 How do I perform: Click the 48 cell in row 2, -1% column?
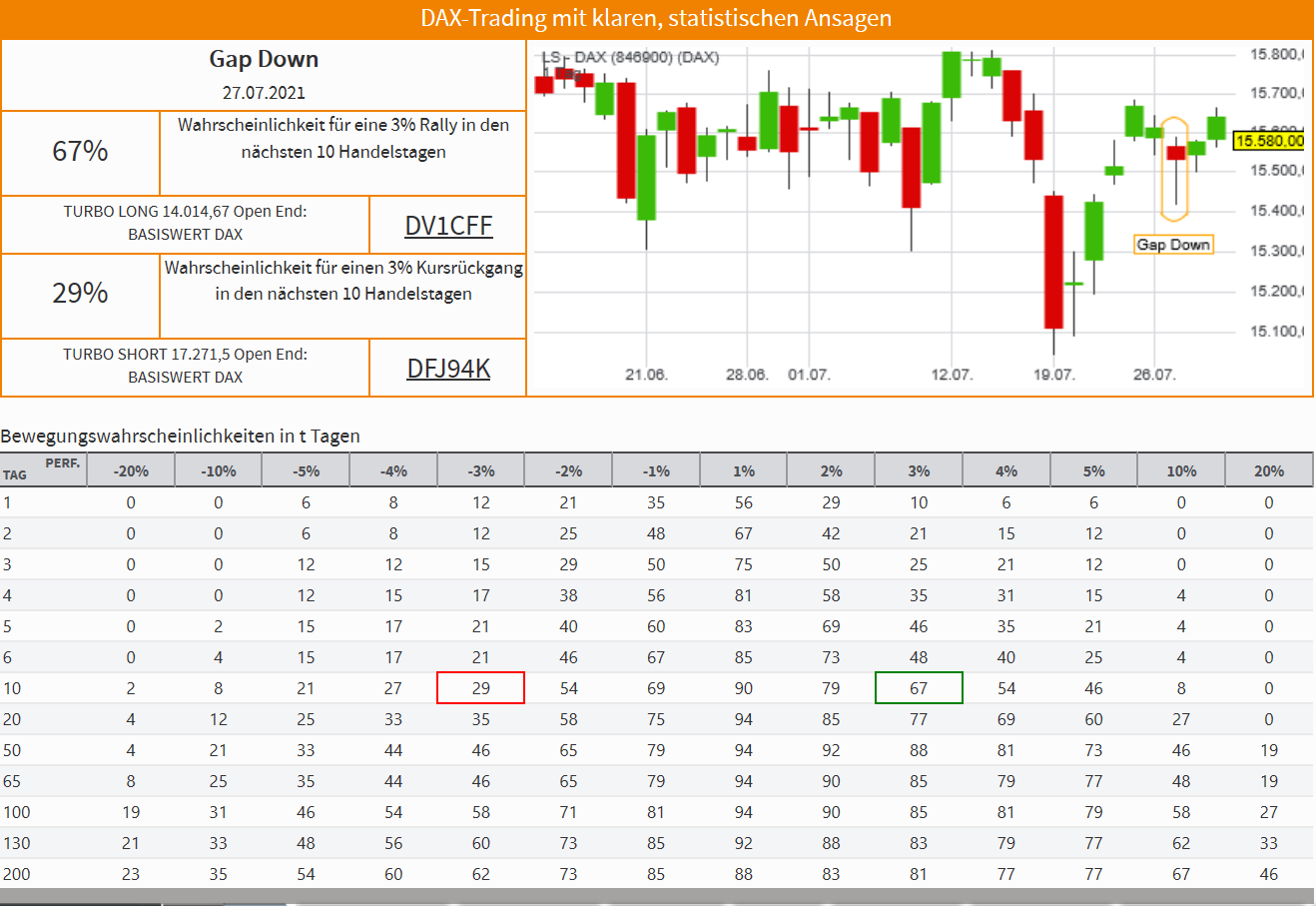[x=656, y=533]
